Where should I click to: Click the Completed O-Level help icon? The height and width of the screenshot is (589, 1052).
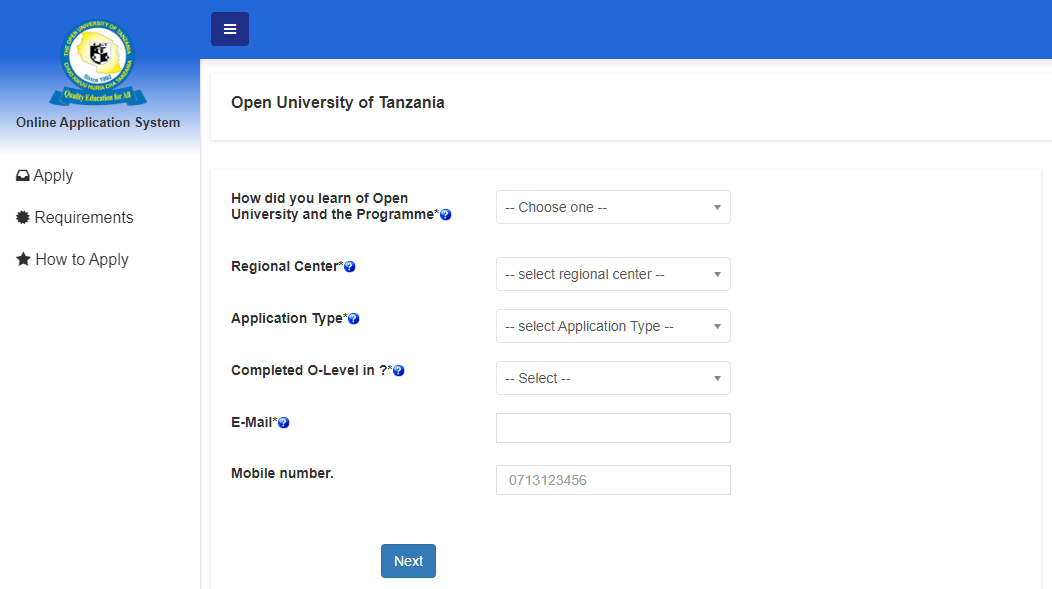coord(399,370)
